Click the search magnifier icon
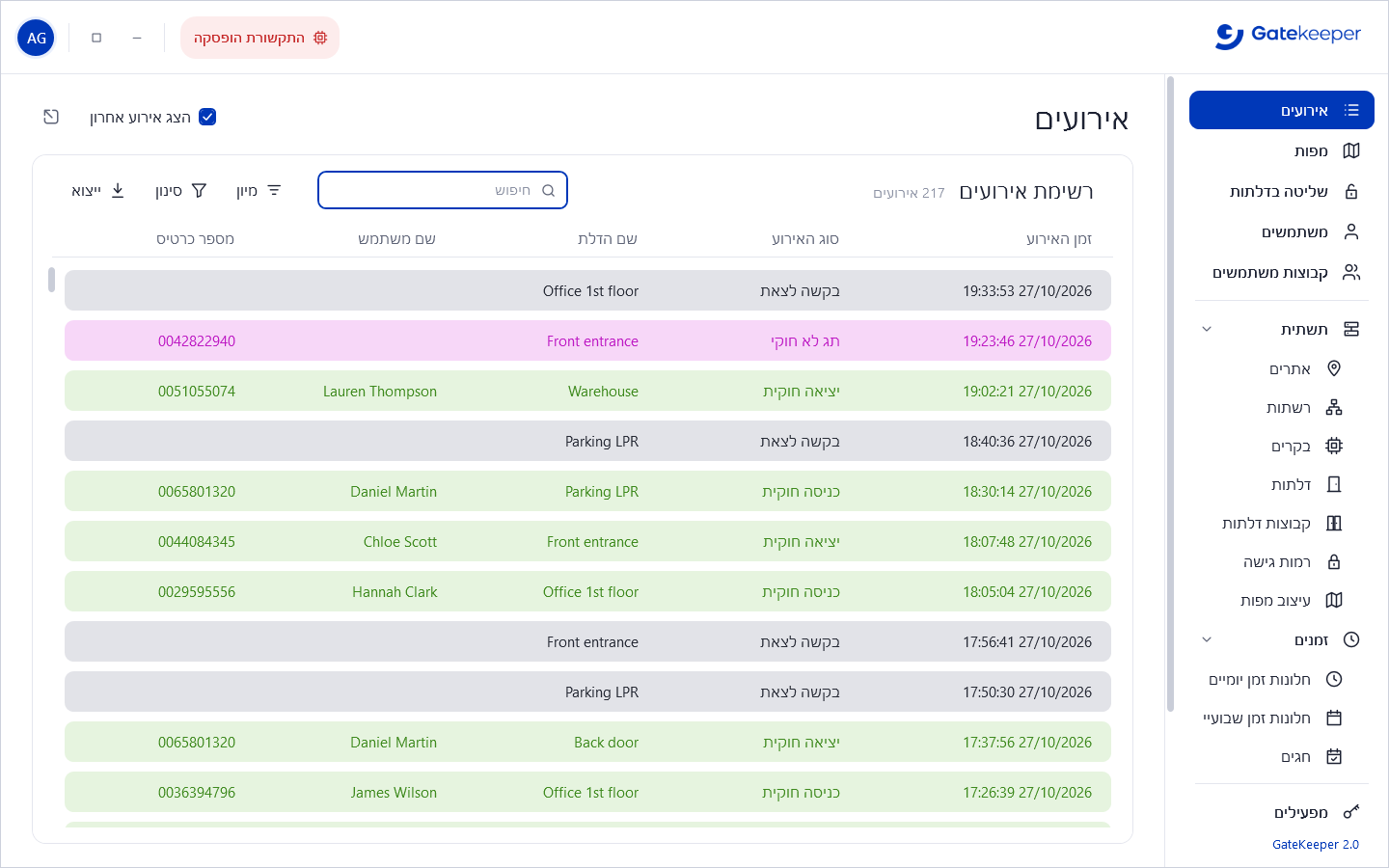Viewport: 1389px width, 868px height. [548, 190]
